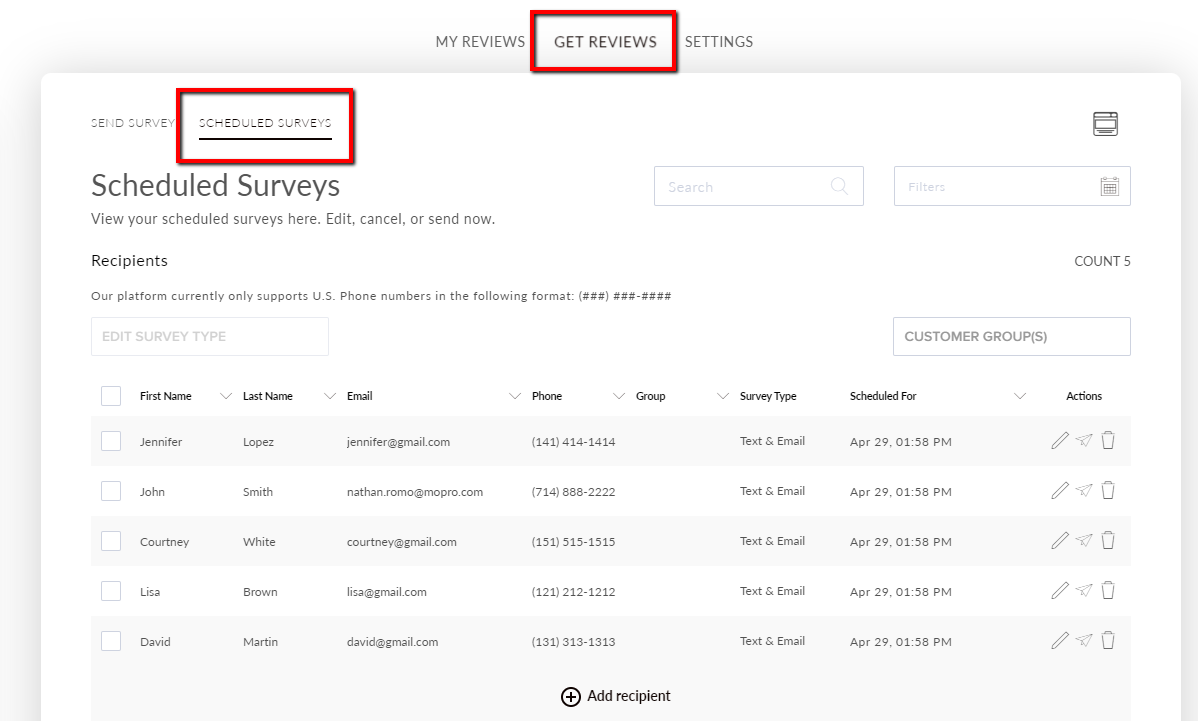This screenshot has height=721, width=1198.
Task: Edit David Martin's survey with the pencil icon
Action: (x=1060, y=641)
